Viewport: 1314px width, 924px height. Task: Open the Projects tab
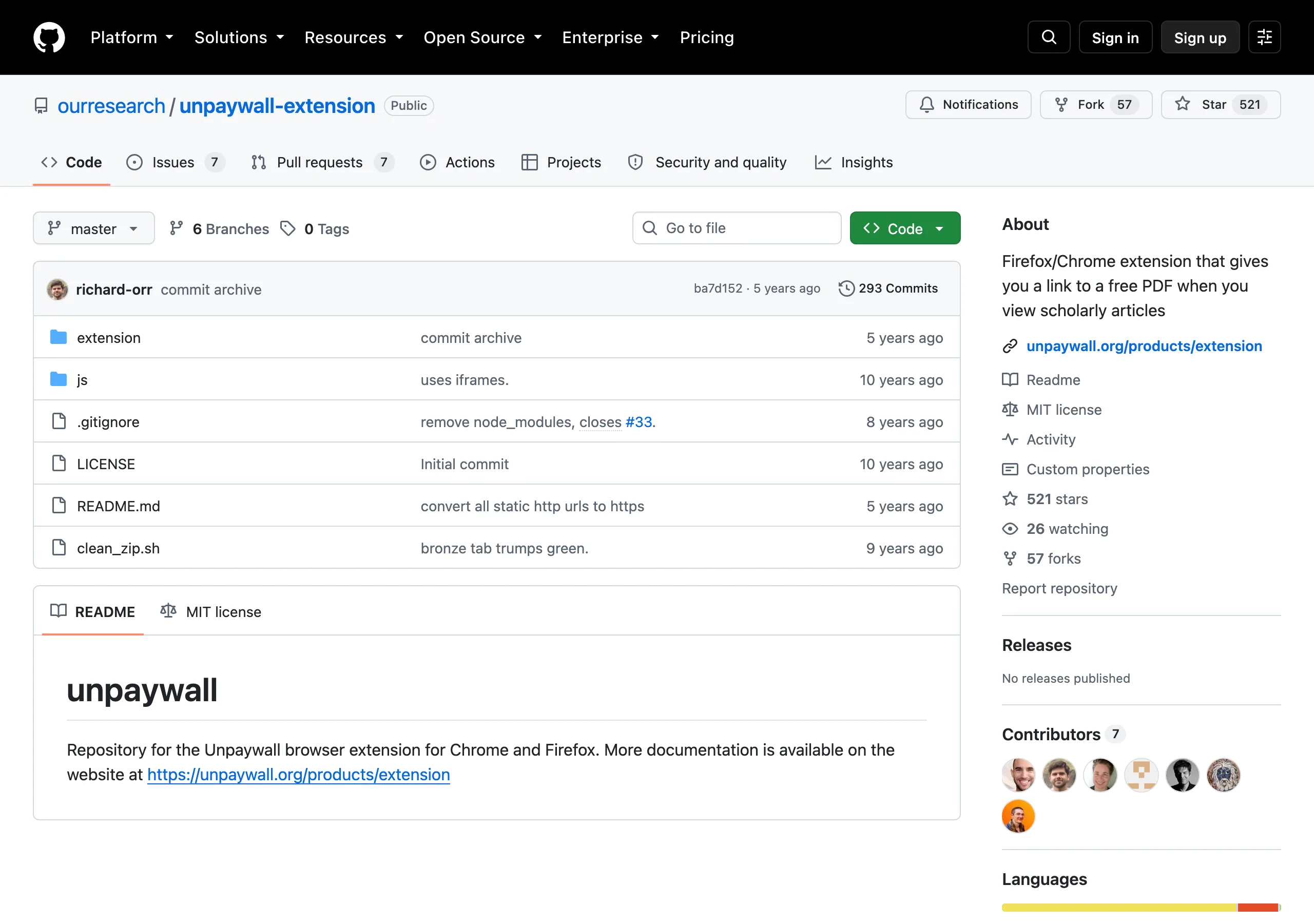click(562, 162)
